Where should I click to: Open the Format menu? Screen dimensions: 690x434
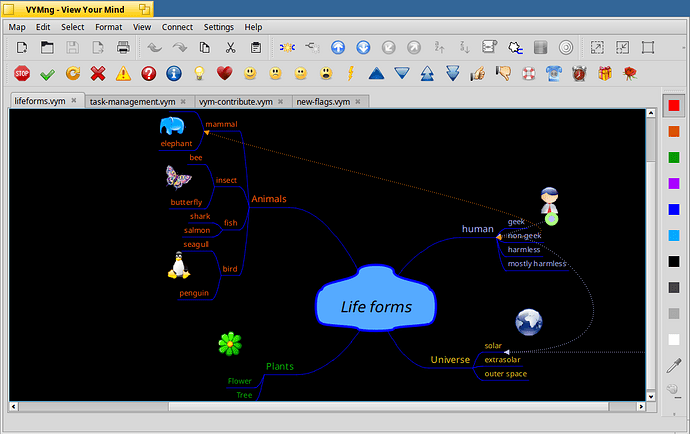pos(109,27)
